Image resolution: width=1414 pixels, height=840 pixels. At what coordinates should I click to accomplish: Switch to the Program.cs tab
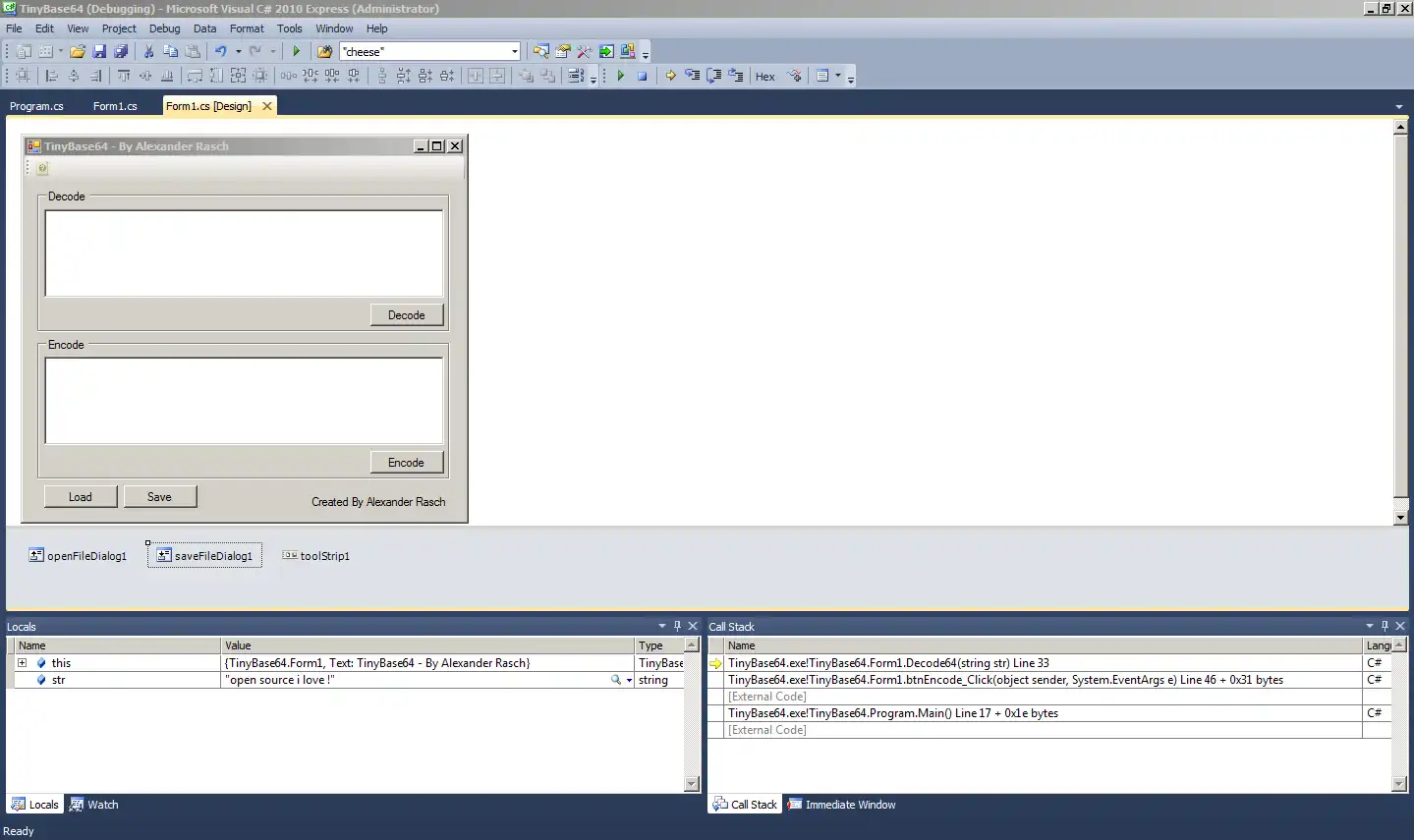[x=36, y=106]
